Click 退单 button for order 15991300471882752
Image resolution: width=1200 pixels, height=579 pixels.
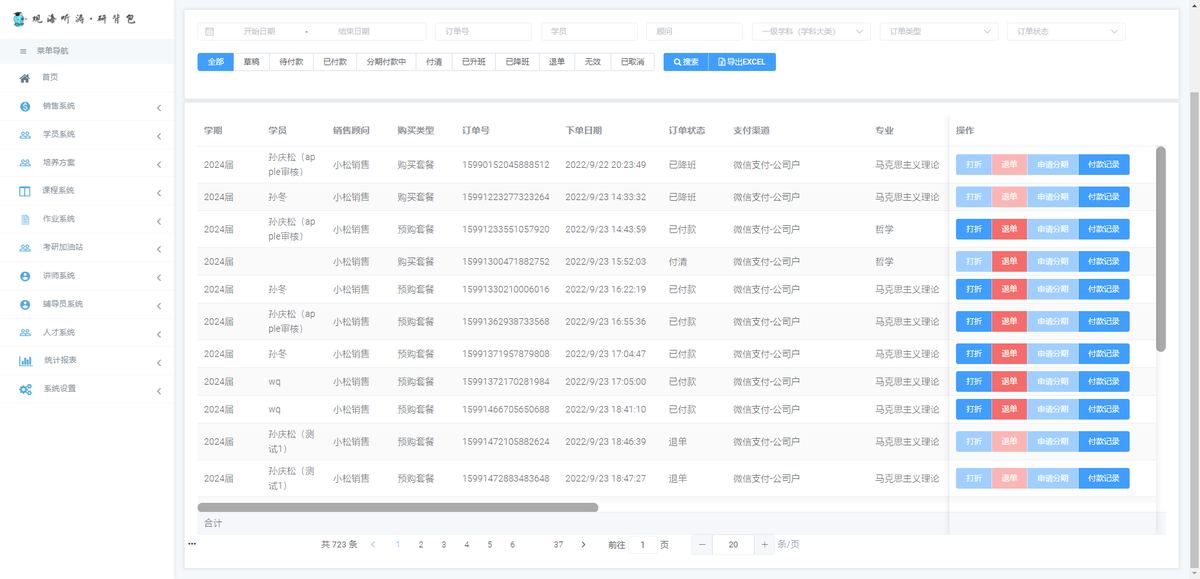point(1009,261)
